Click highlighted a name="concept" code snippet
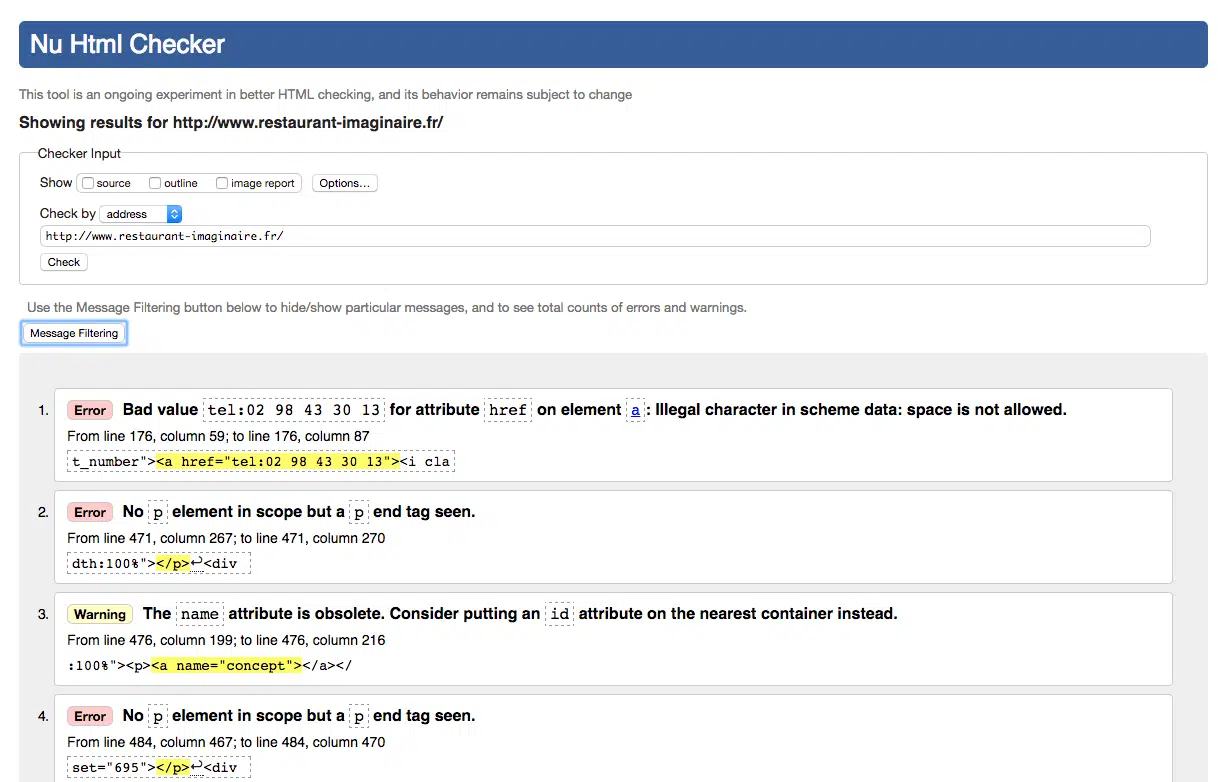1218x782 pixels. (x=226, y=665)
